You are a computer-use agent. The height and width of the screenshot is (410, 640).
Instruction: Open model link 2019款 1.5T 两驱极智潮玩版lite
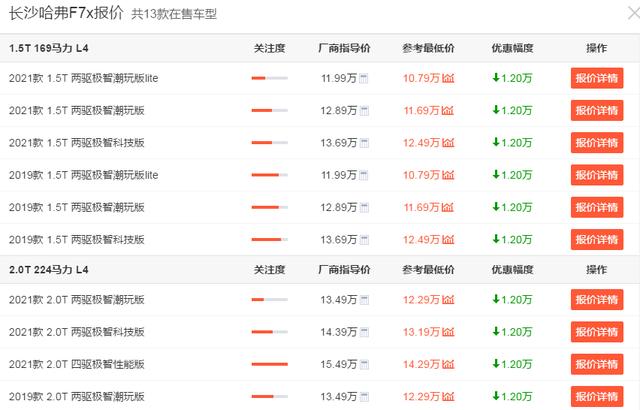click(x=84, y=175)
